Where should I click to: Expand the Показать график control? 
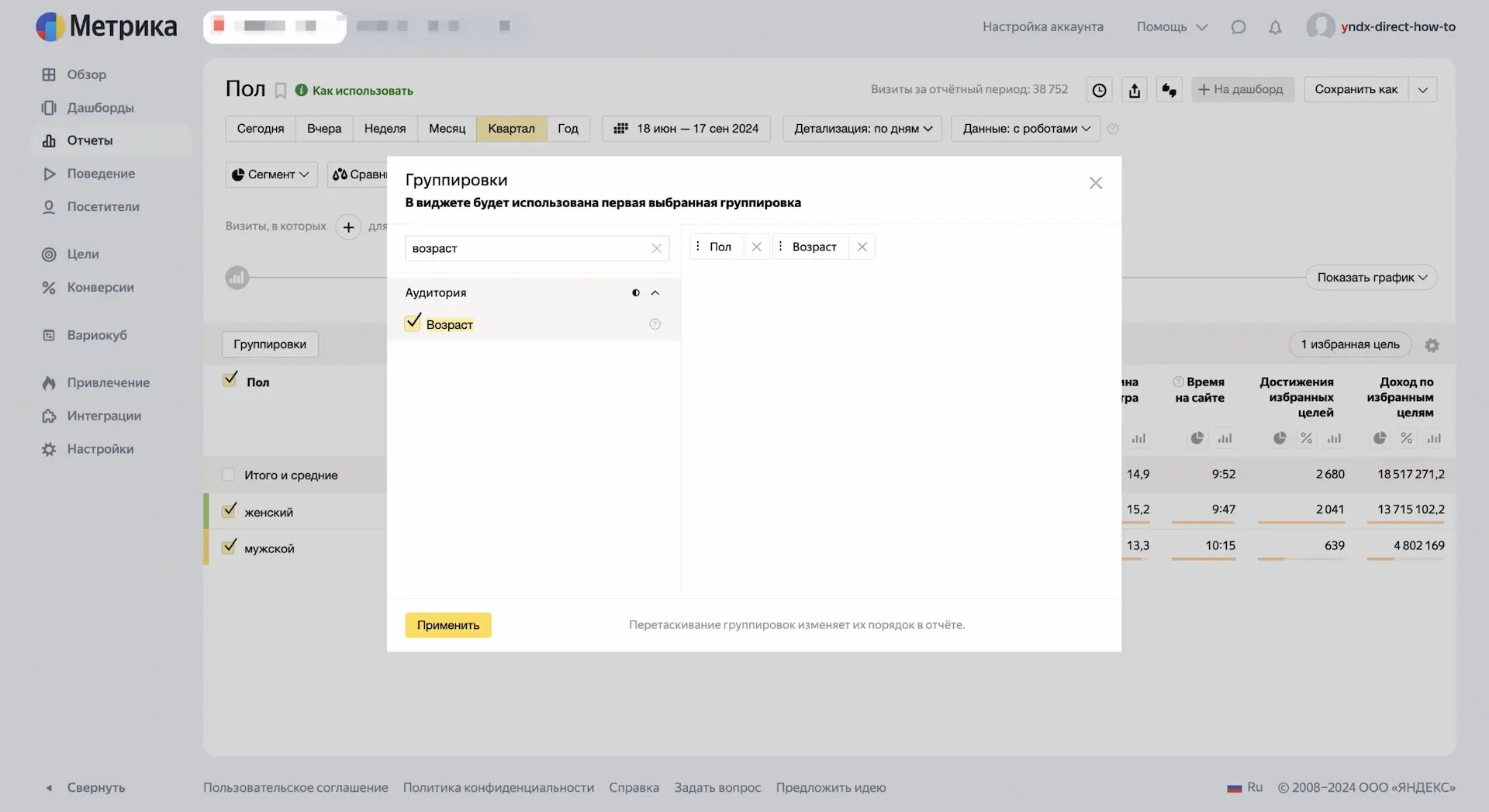[1371, 278]
